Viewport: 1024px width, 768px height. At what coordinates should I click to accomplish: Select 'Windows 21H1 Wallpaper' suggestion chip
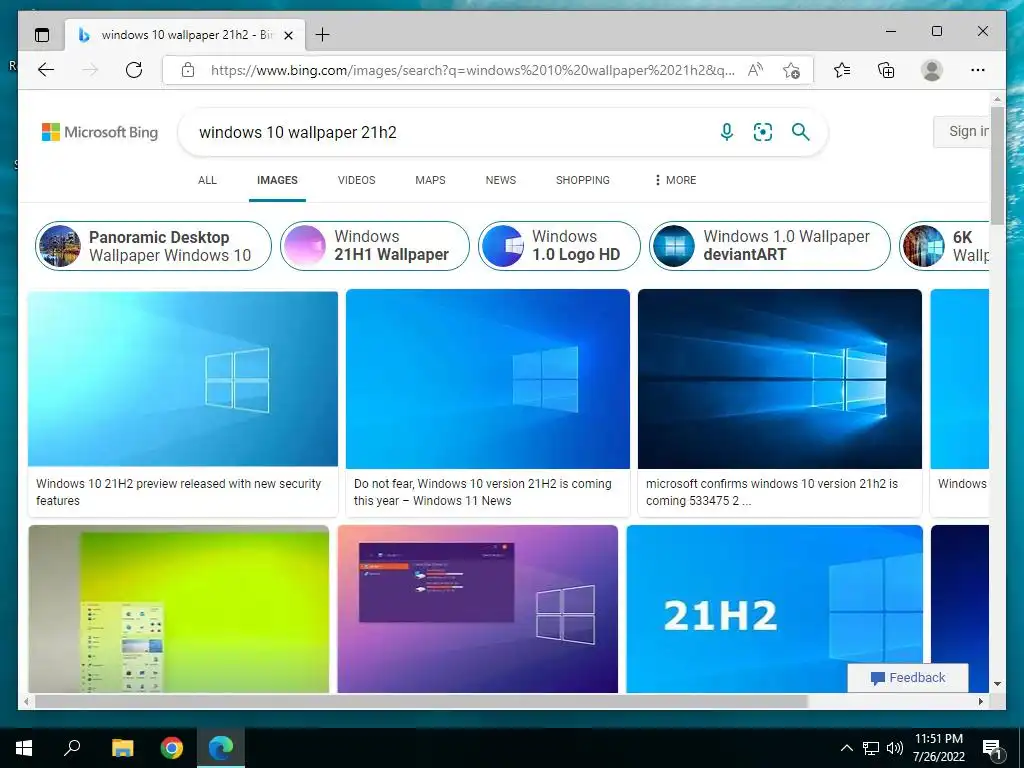[375, 246]
